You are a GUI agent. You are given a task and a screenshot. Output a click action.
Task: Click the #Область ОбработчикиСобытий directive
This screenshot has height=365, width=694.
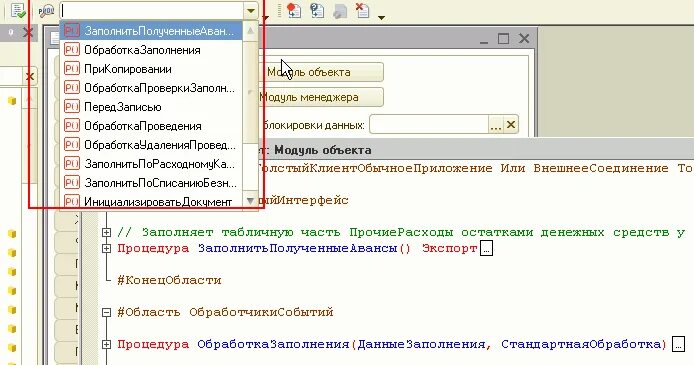click(225, 312)
